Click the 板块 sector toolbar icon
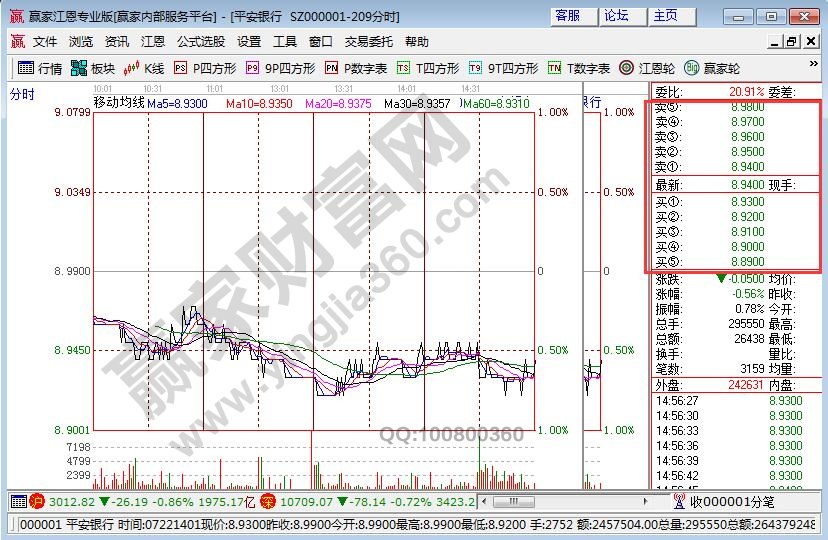 [93, 68]
